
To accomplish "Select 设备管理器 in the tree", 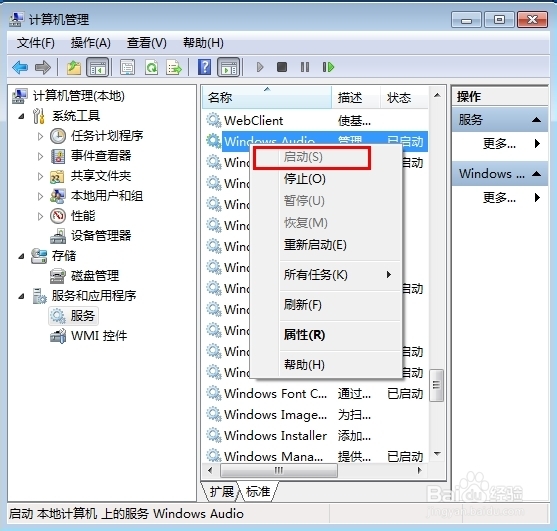I will 101,235.
